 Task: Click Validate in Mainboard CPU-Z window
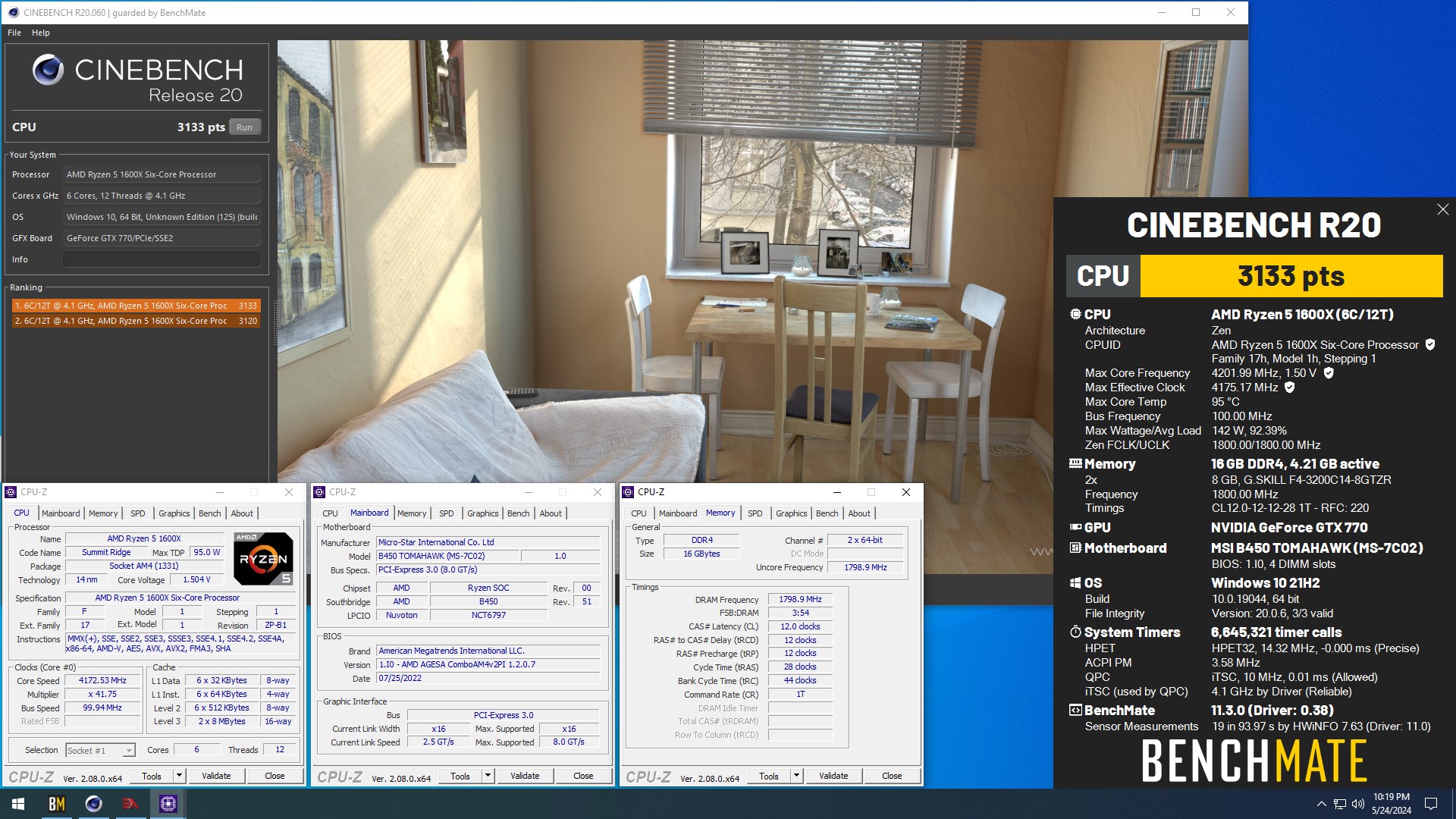525,776
